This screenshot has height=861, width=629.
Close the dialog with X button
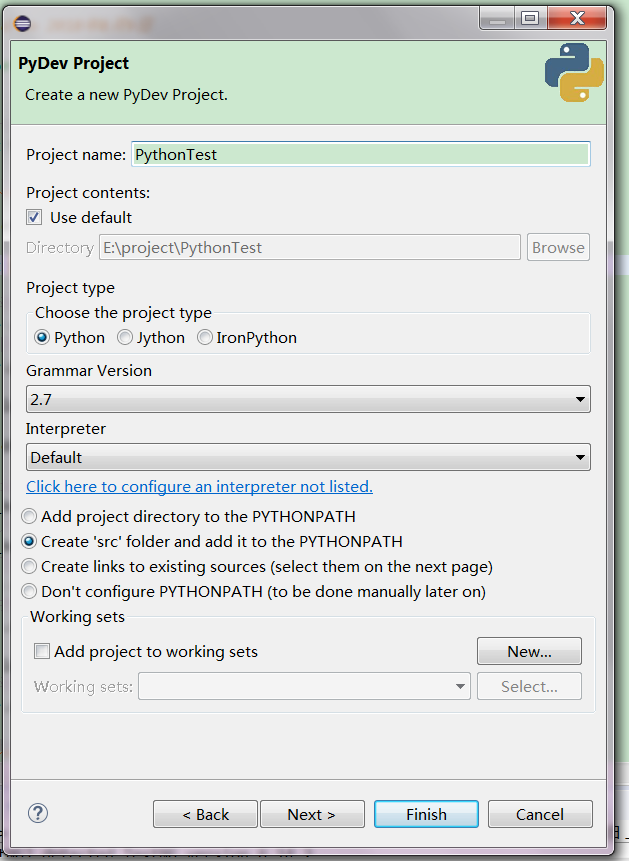click(x=577, y=20)
